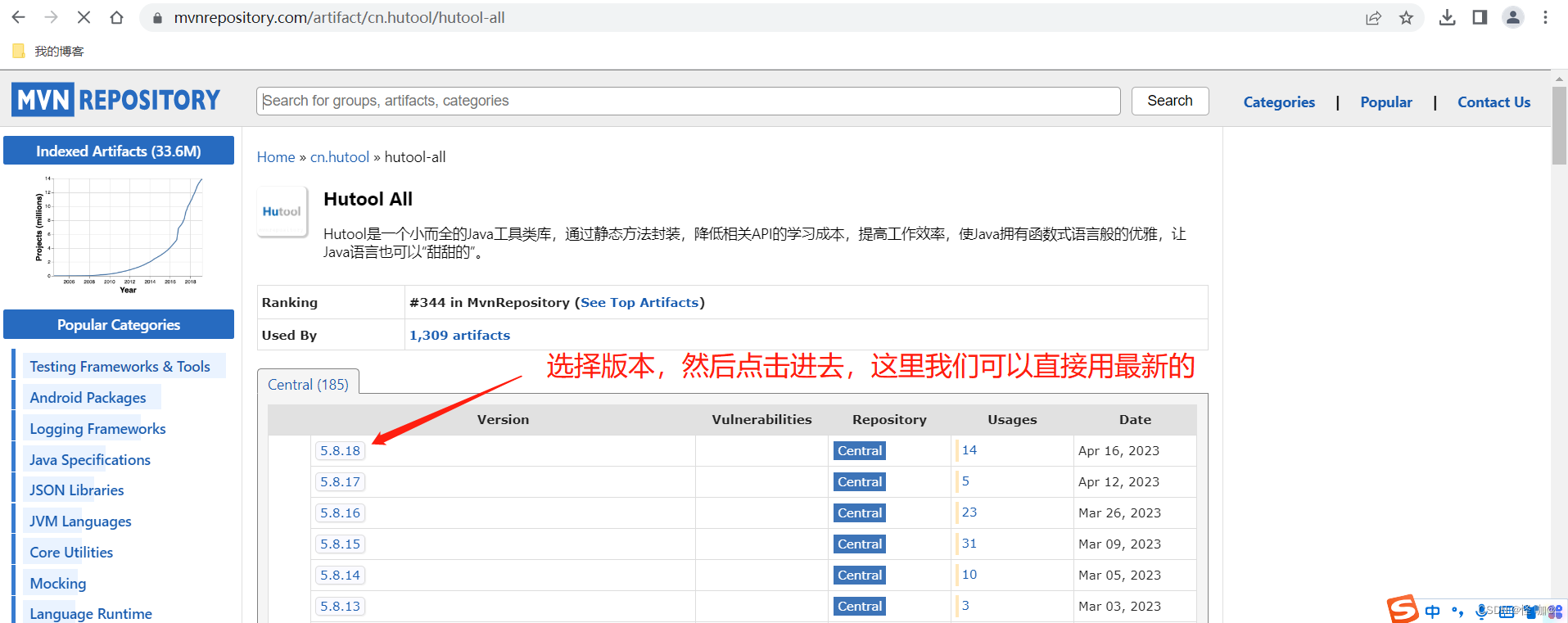
Task: Click the Indexed Artifacts growth chart
Action: (119, 233)
